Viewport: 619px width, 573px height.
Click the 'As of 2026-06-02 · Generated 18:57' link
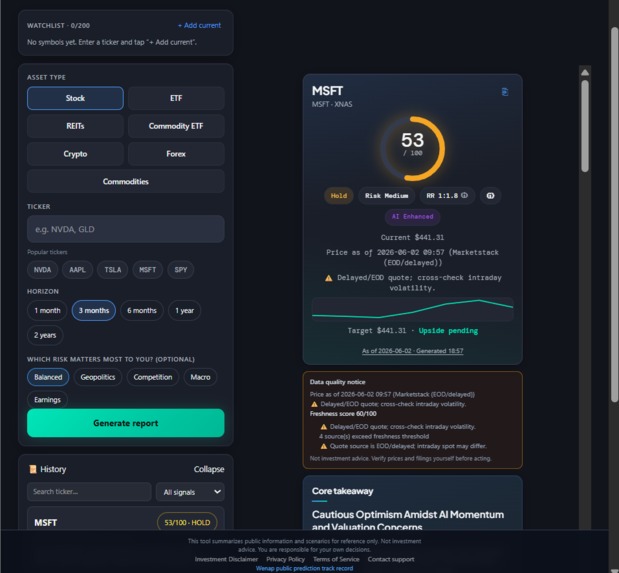point(413,351)
